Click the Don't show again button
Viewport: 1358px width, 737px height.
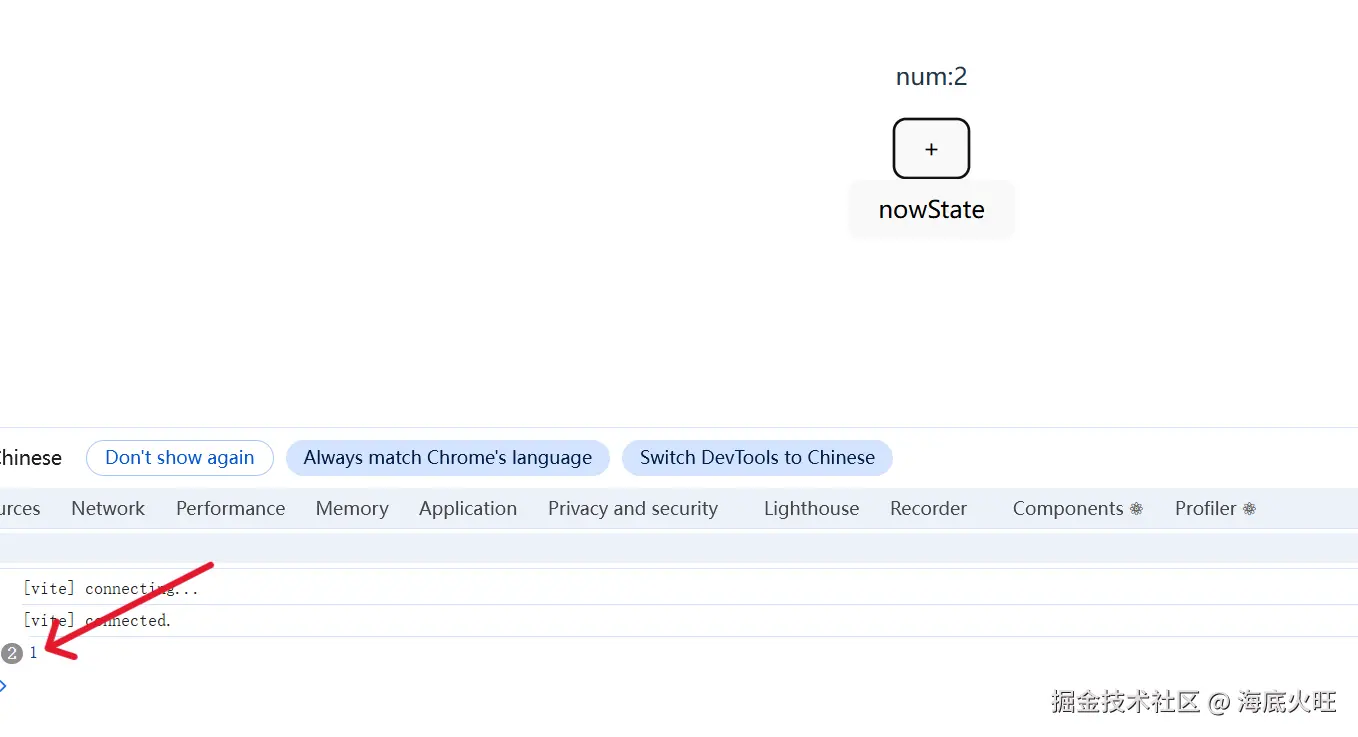coord(180,458)
